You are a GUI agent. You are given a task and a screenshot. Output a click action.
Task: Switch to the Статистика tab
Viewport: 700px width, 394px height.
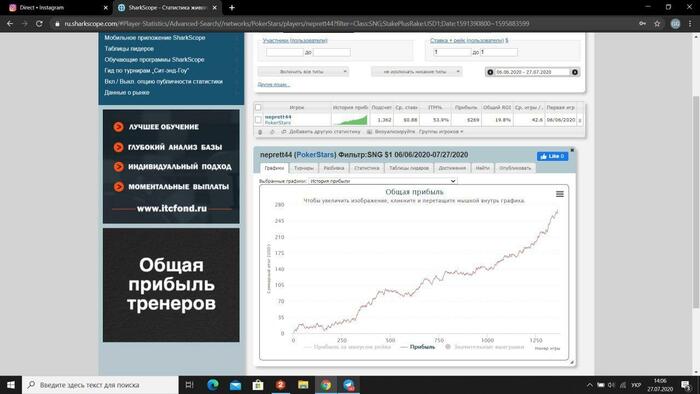[x=367, y=168]
